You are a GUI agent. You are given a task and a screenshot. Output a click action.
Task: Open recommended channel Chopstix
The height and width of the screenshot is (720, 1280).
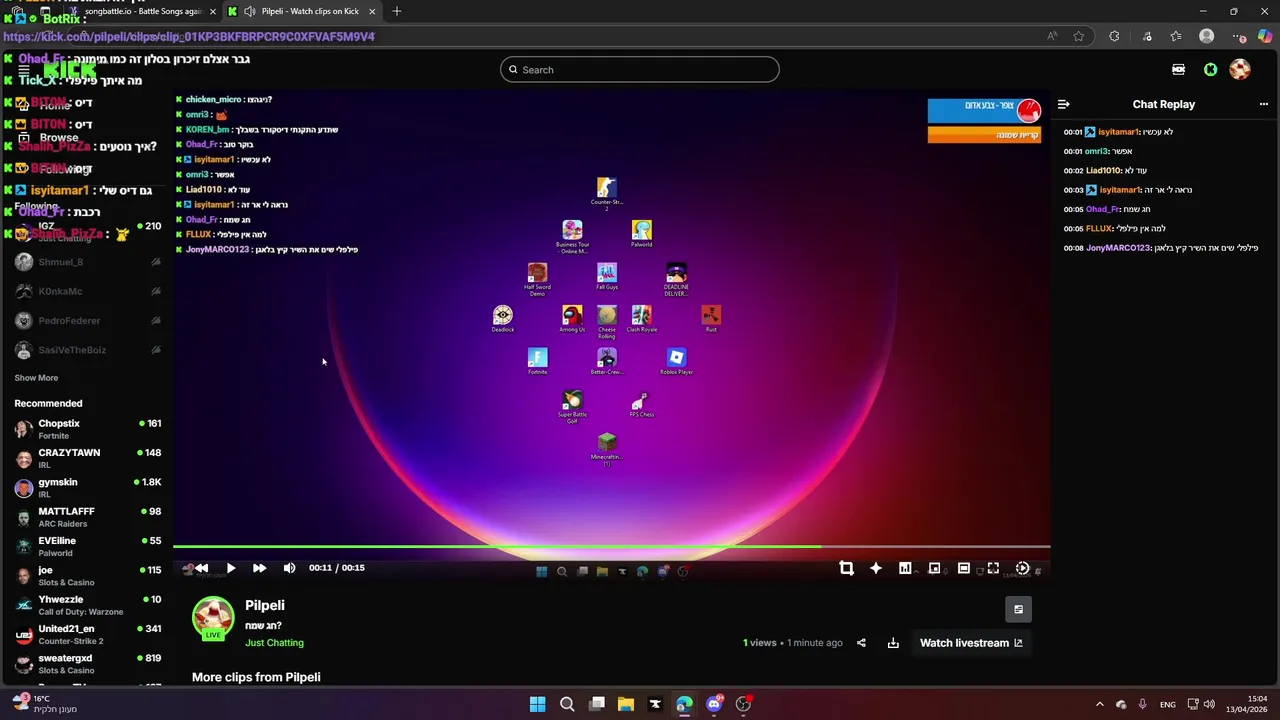pyautogui.click(x=87, y=429)
